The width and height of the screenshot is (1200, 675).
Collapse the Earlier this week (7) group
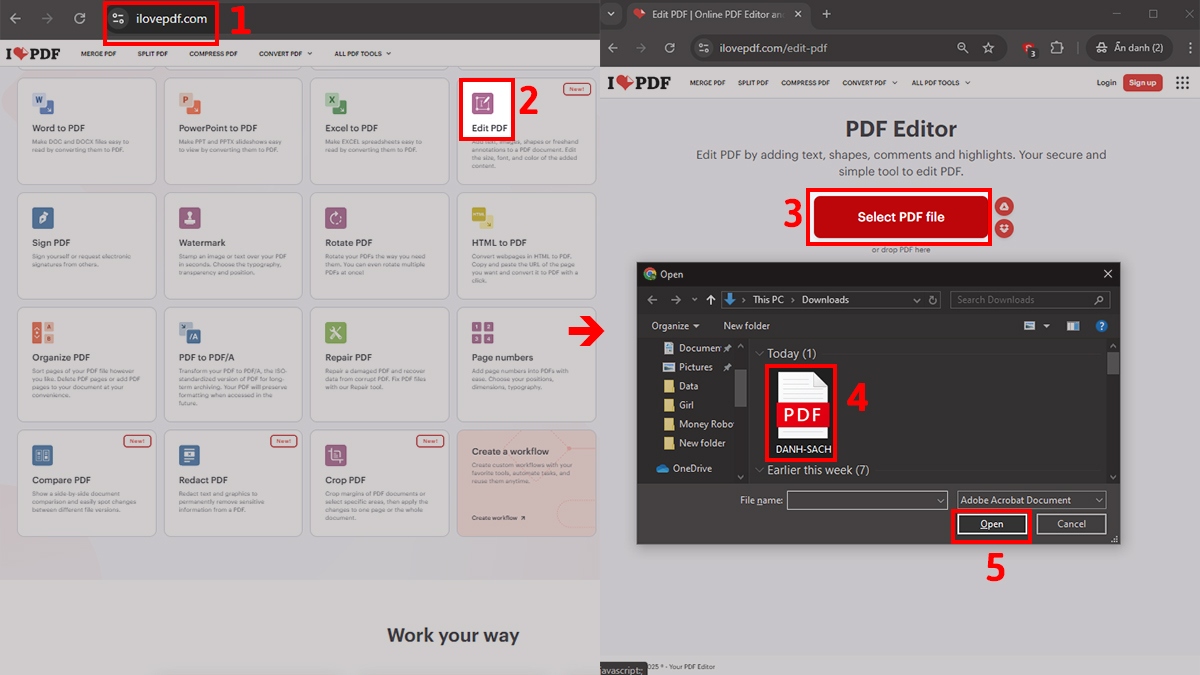[x=760, y=470]
